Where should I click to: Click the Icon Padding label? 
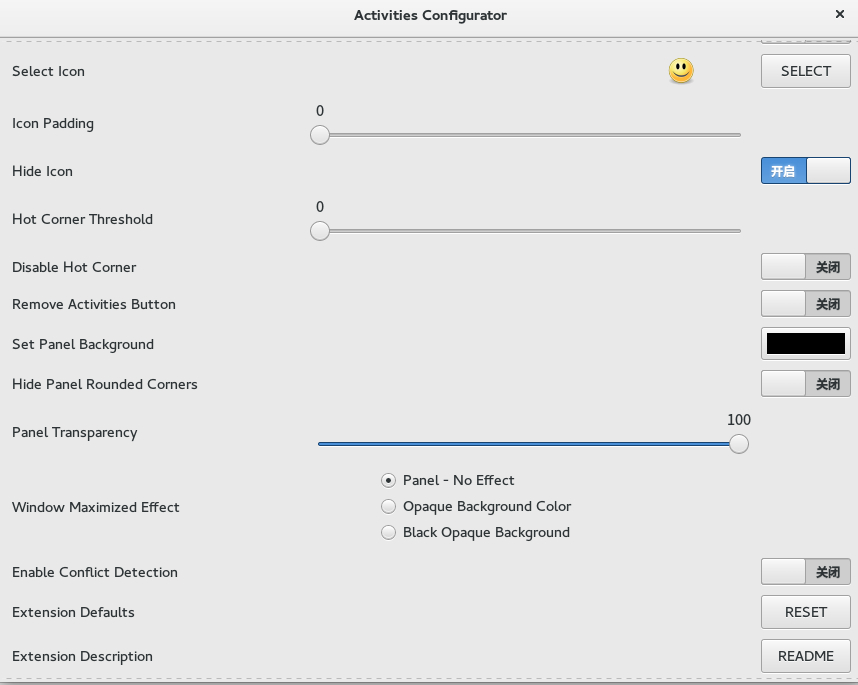(x=53, y=124)
